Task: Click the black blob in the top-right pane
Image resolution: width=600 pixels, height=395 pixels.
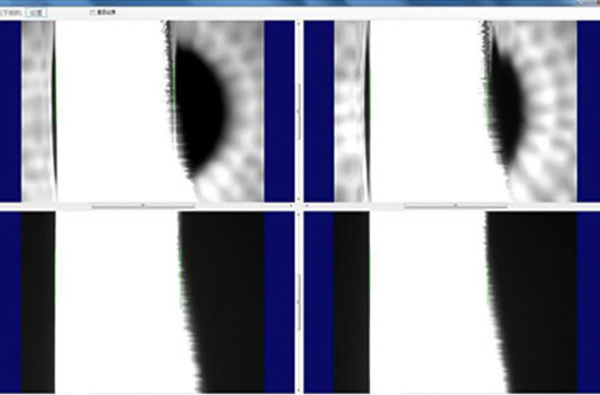Action: pyautogui.click(x=506, y=105)
